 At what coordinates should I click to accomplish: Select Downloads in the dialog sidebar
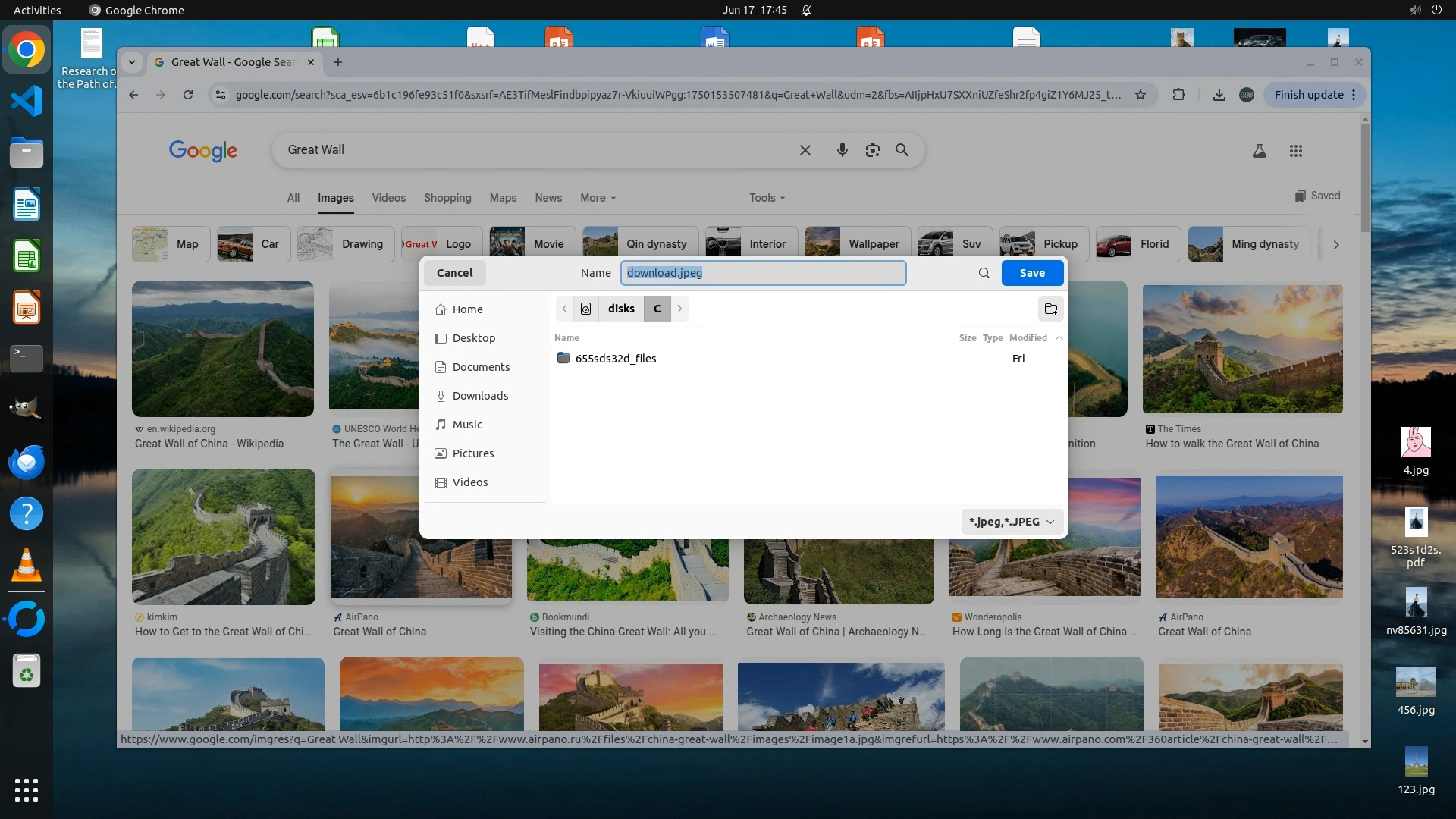click(x=480, y=396)
